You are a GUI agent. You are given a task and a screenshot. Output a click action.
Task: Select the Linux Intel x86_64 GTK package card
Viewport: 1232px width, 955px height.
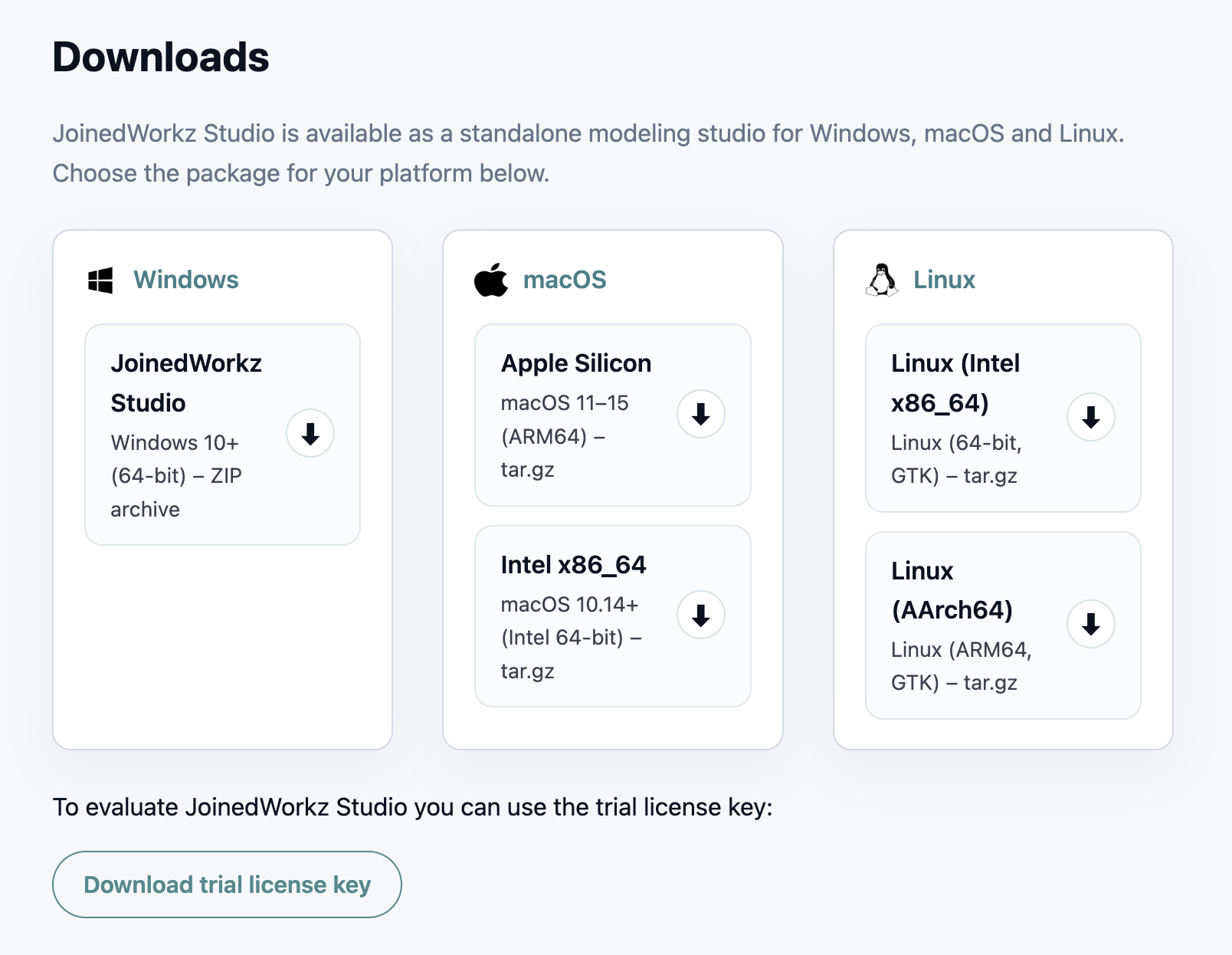[1002, 418]
